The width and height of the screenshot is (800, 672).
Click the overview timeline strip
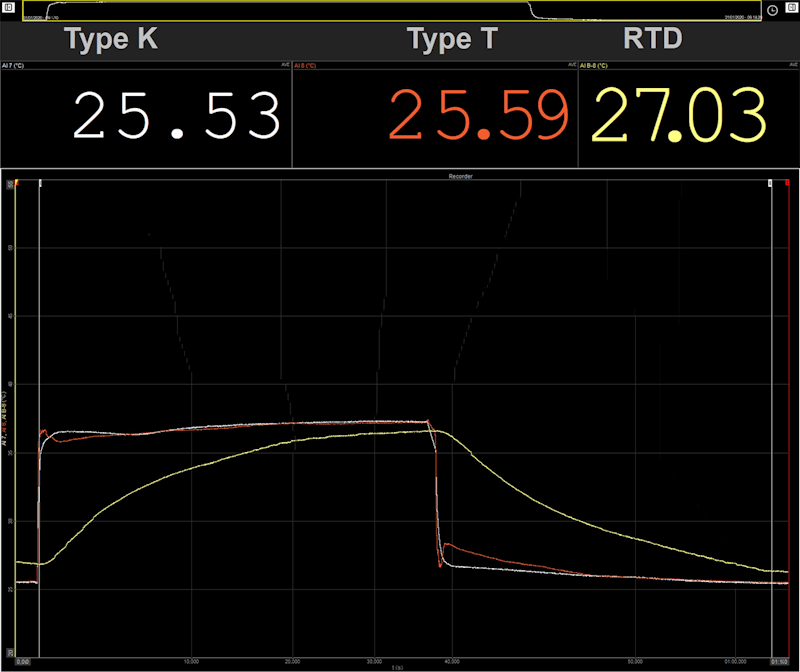coord(392,11)
